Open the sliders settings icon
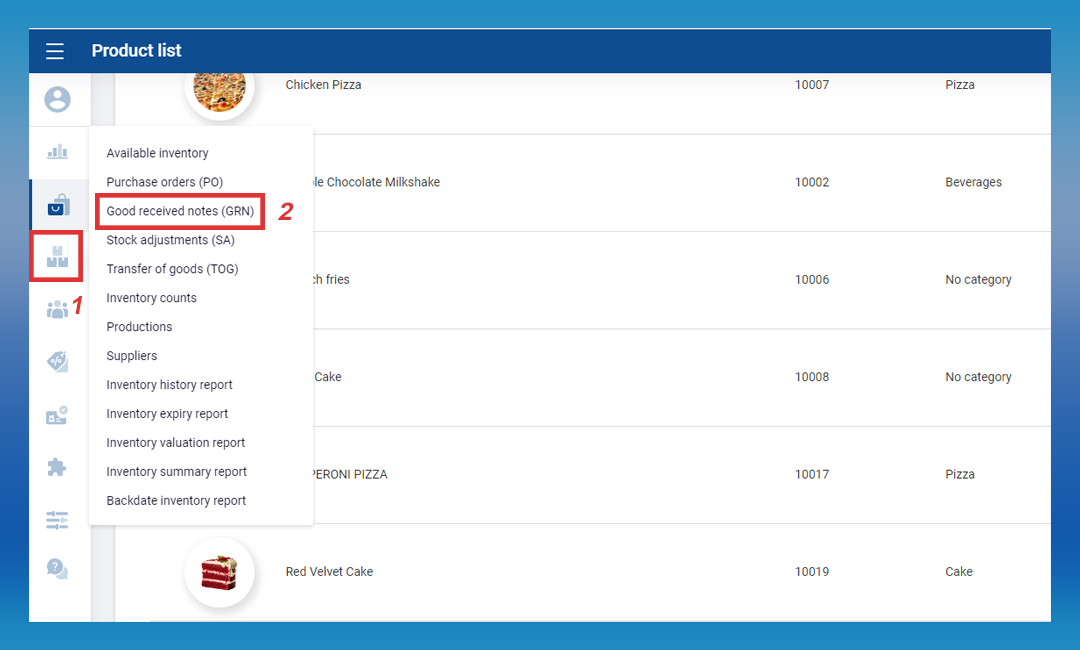This screenshot has width=1080, height=650. [x=58, y=519]
